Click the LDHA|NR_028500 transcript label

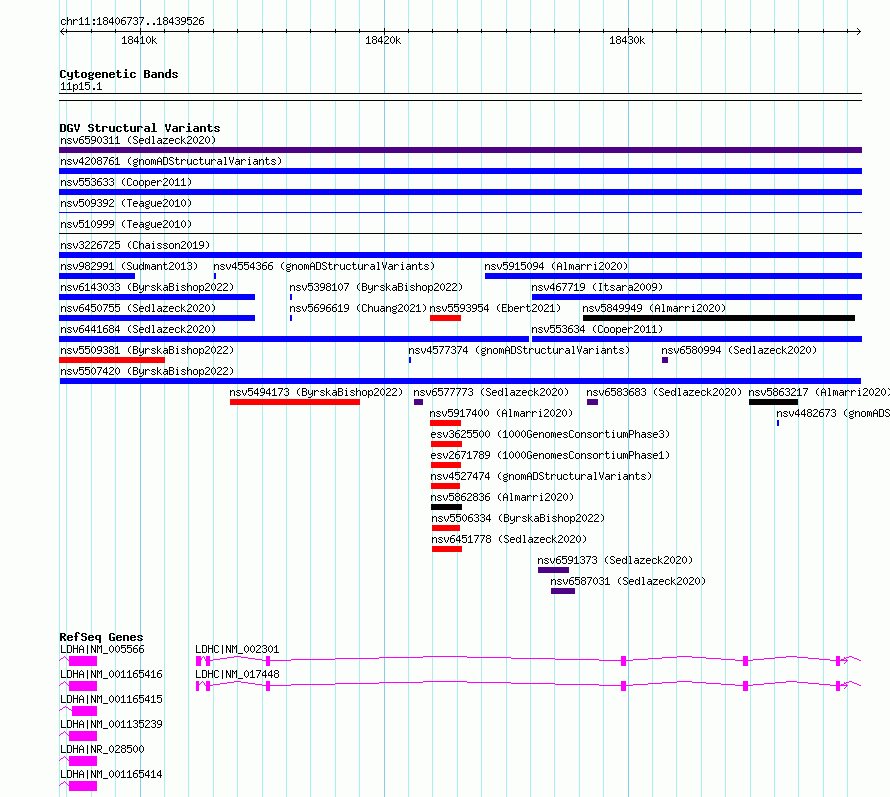click(102, 749)
